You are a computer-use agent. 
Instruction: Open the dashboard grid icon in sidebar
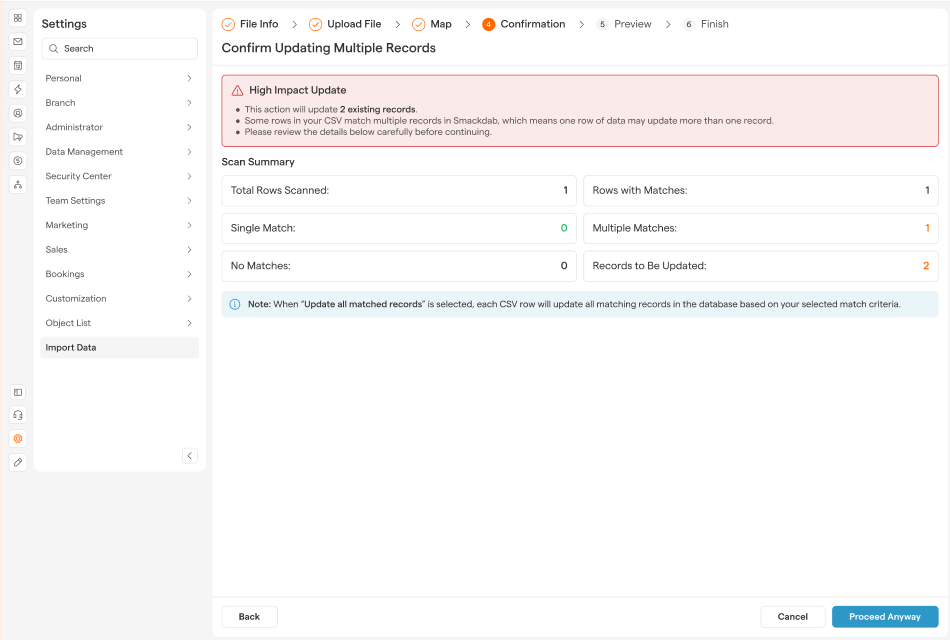[18, 18]
